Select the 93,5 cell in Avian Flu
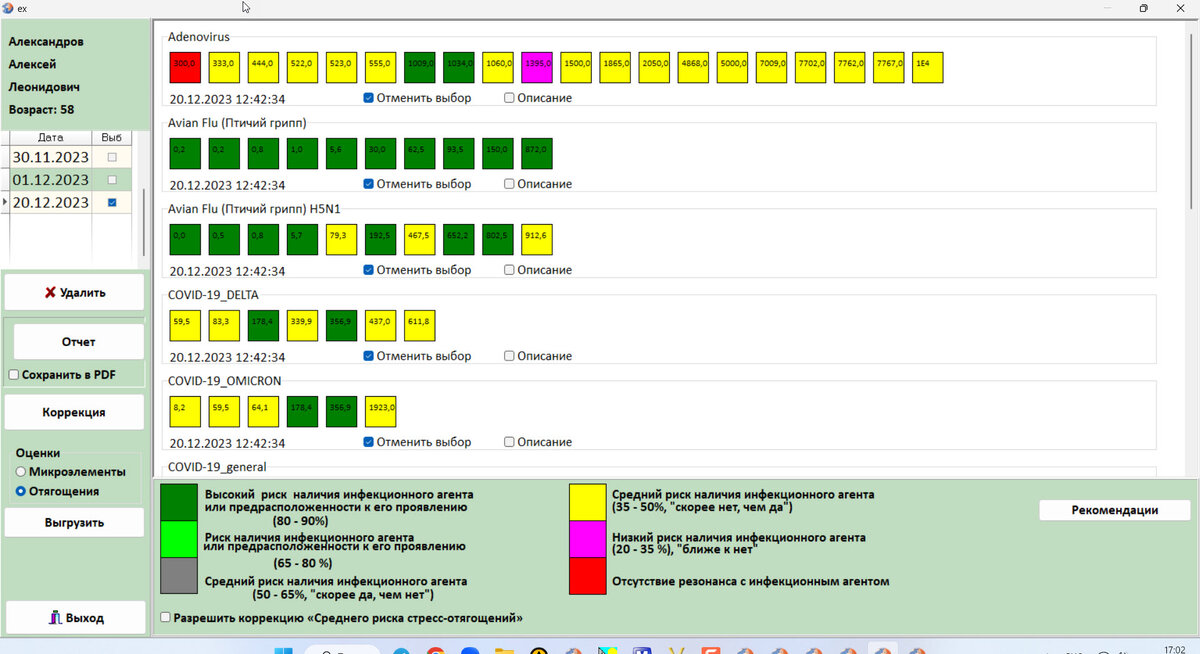 (459, 153)
